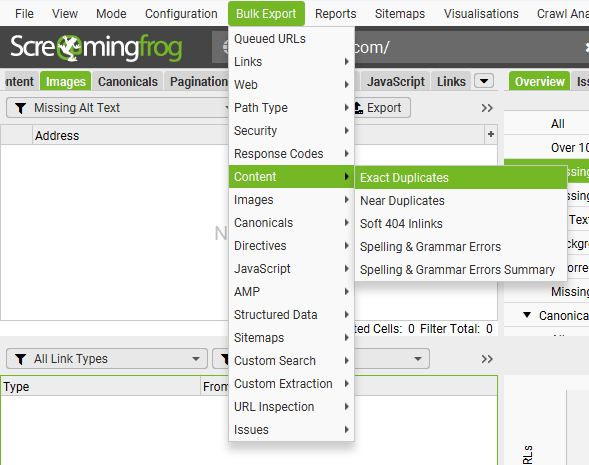Switch to the Canonicals tab
589x465 pixels.
128,81
